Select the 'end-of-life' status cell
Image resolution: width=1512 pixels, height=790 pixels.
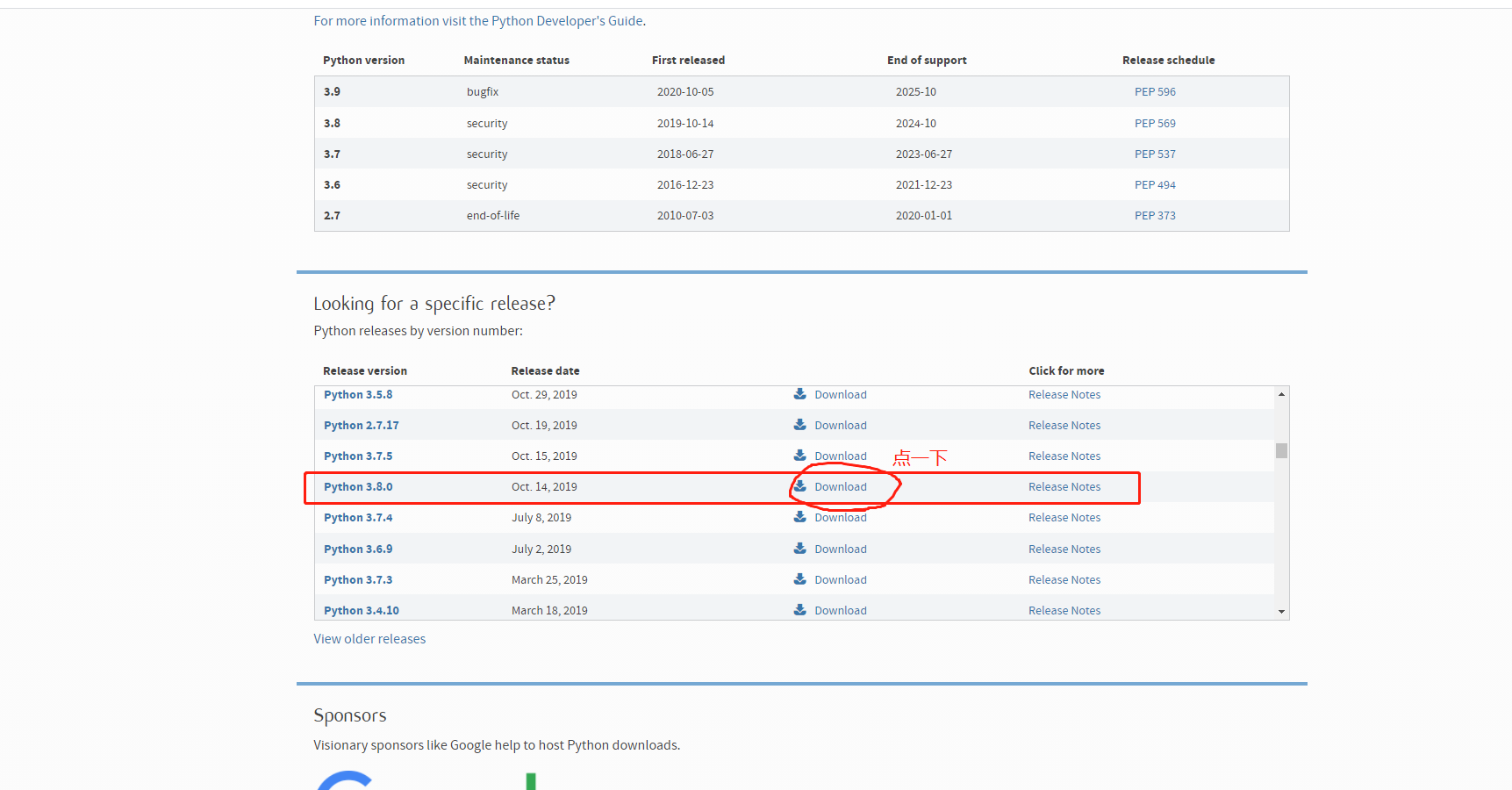(x=493, y=215)
